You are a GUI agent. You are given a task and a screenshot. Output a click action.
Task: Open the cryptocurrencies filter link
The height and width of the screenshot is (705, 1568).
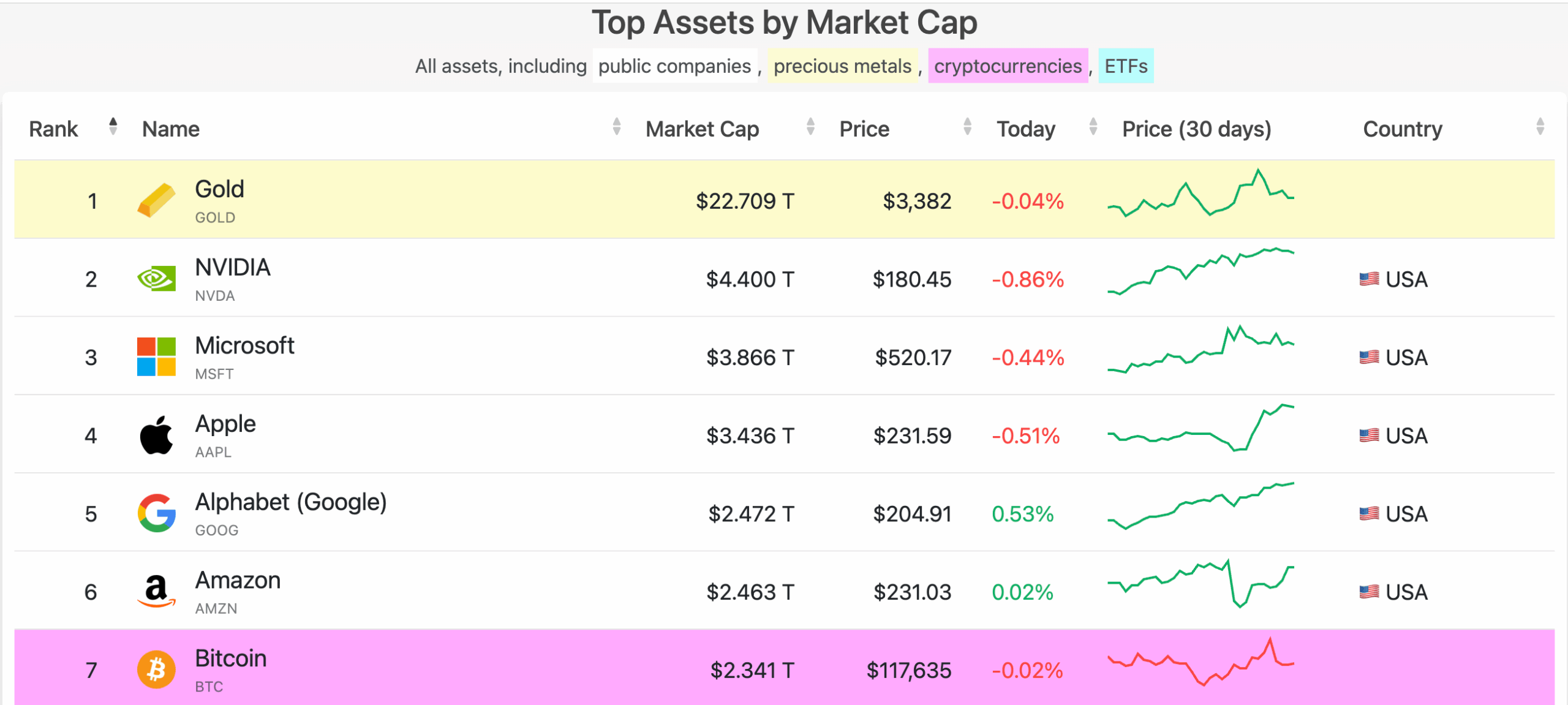1008,66
